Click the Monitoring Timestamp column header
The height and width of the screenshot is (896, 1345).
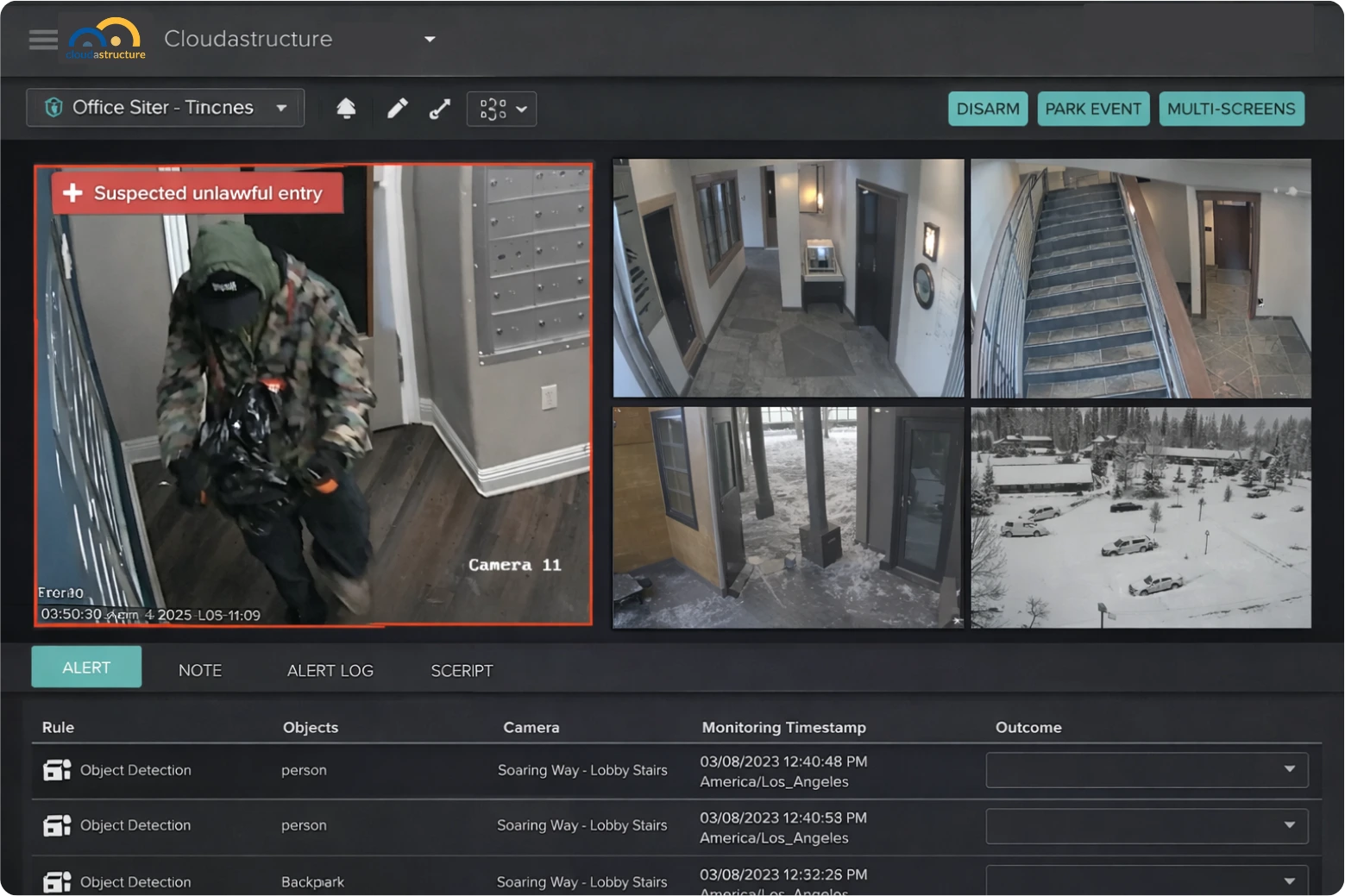pos(783,727)
